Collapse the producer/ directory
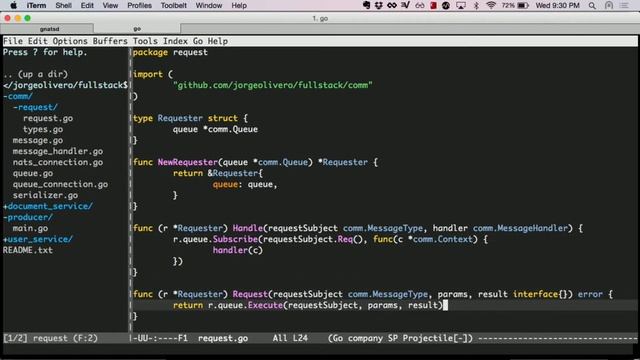Image resolution: width=640 pixels, height=360 pixels. tap(28, 217)
